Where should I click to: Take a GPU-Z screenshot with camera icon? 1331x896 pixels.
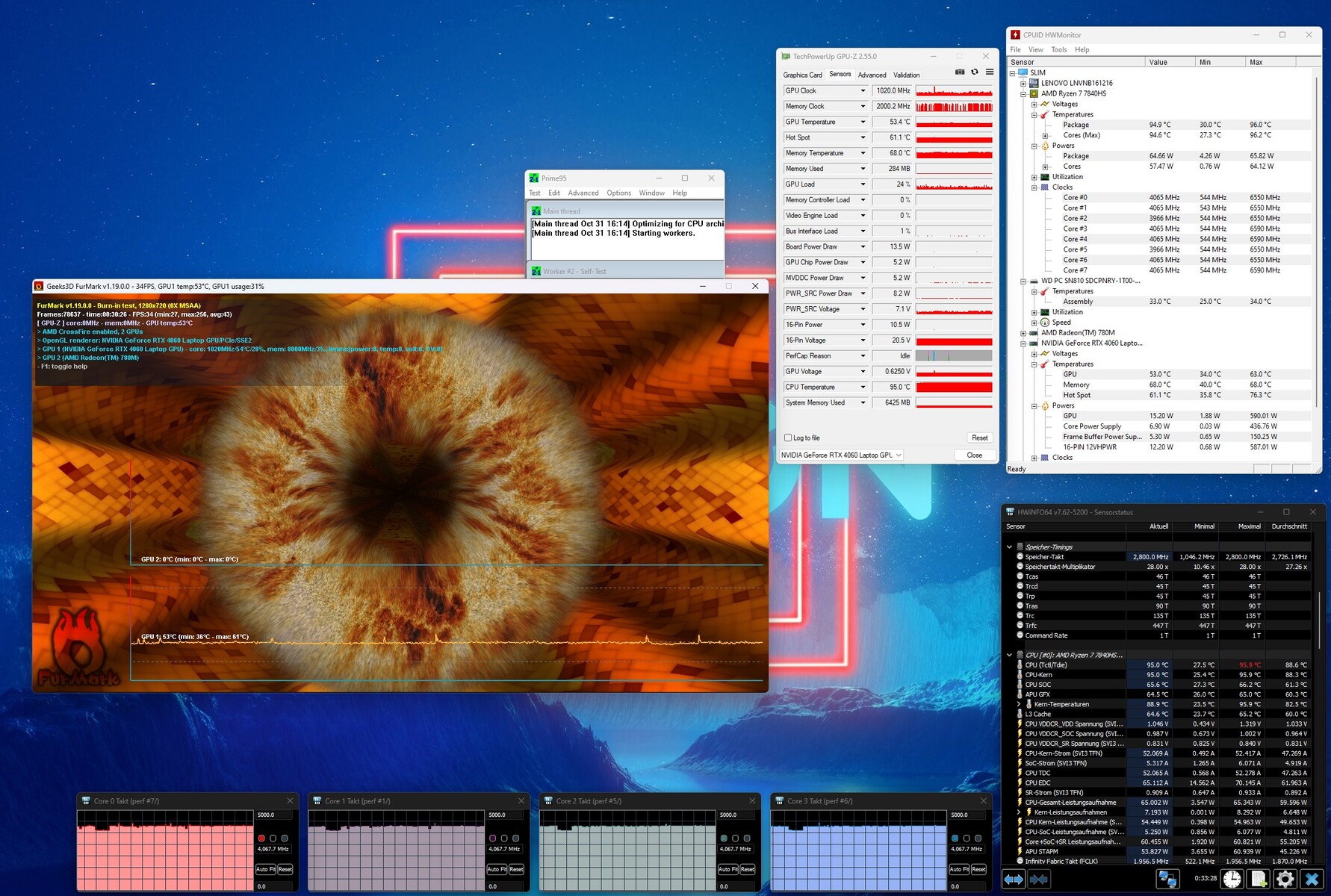(960, 72)
